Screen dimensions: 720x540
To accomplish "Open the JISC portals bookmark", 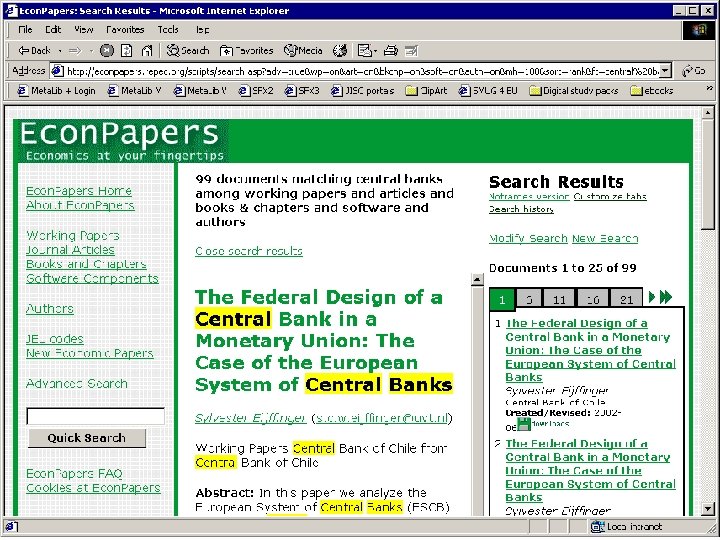I will (x=363, y=91).
